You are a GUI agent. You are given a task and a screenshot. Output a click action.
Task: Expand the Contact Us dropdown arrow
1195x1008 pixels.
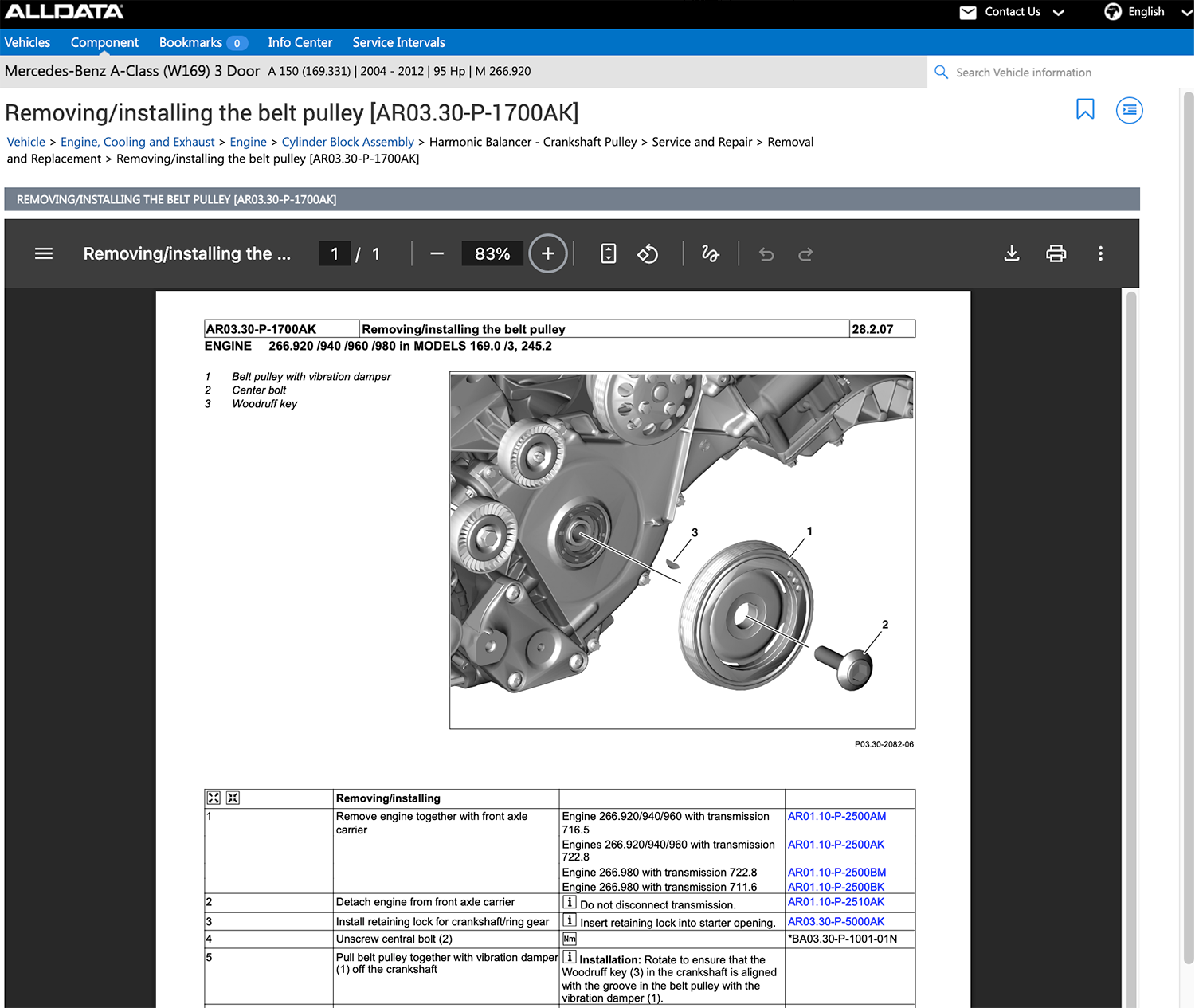(1058, 12)
